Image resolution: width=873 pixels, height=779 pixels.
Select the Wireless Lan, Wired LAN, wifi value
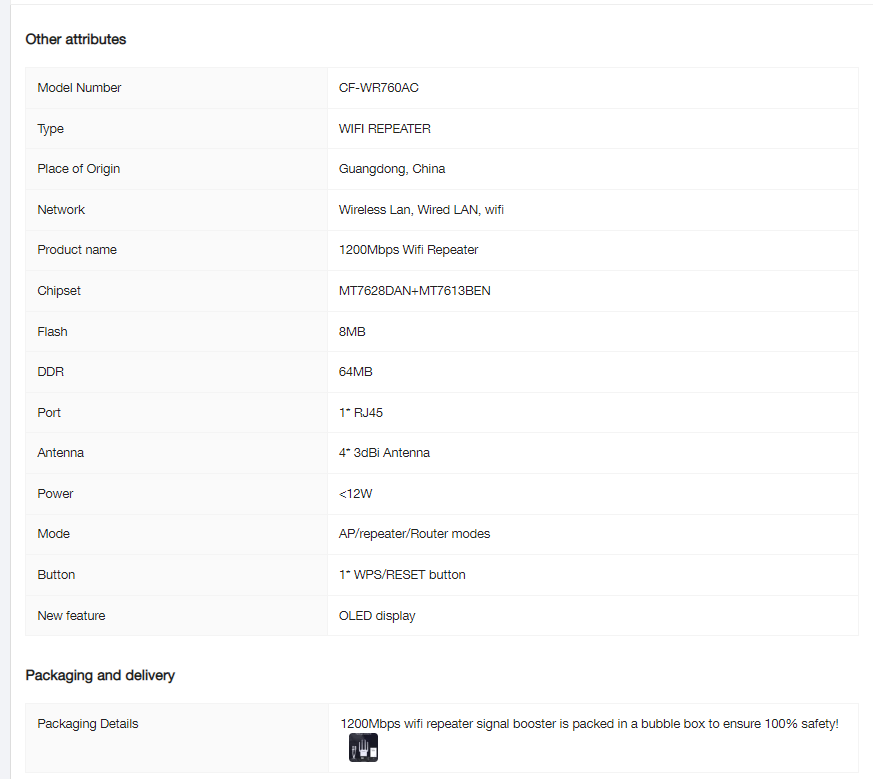[x=421, y=210]
